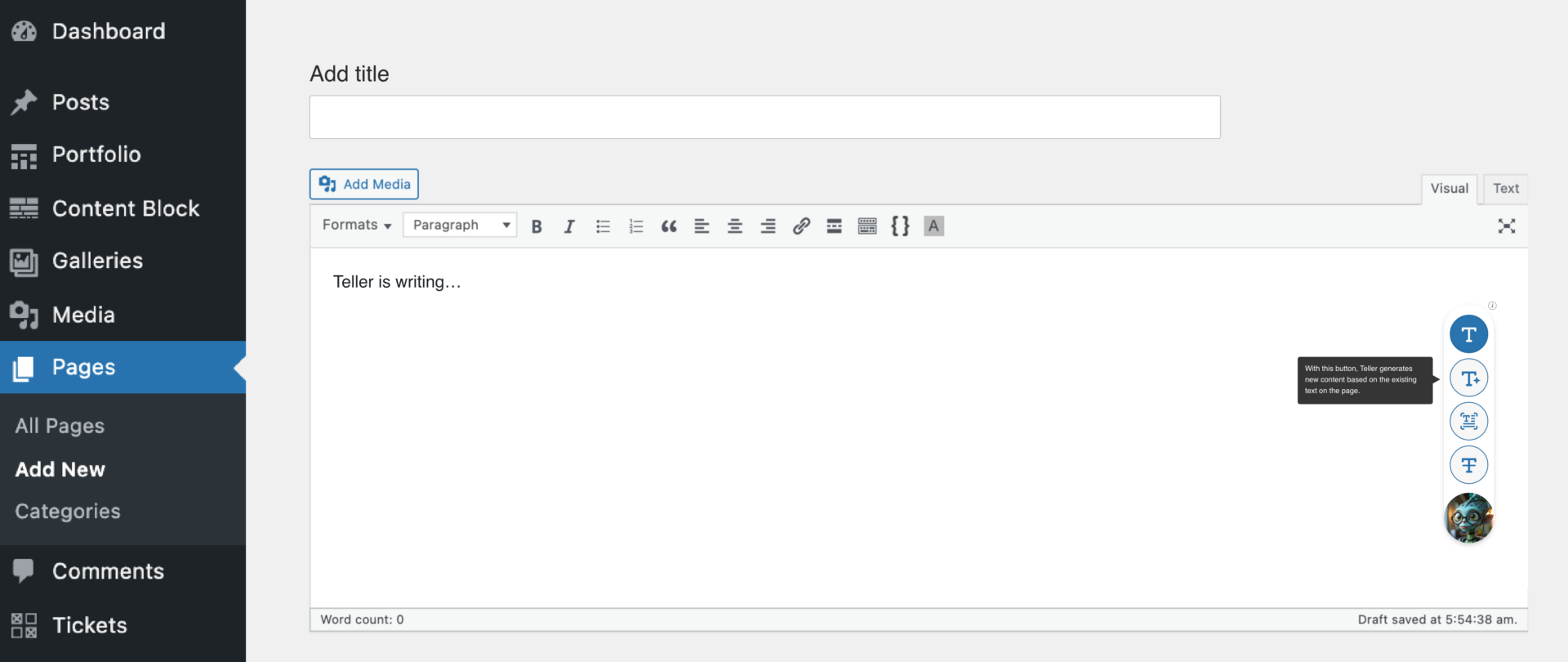Click into the Add title field
Viewport: 1568px width, 662px height.
(764, 118)
